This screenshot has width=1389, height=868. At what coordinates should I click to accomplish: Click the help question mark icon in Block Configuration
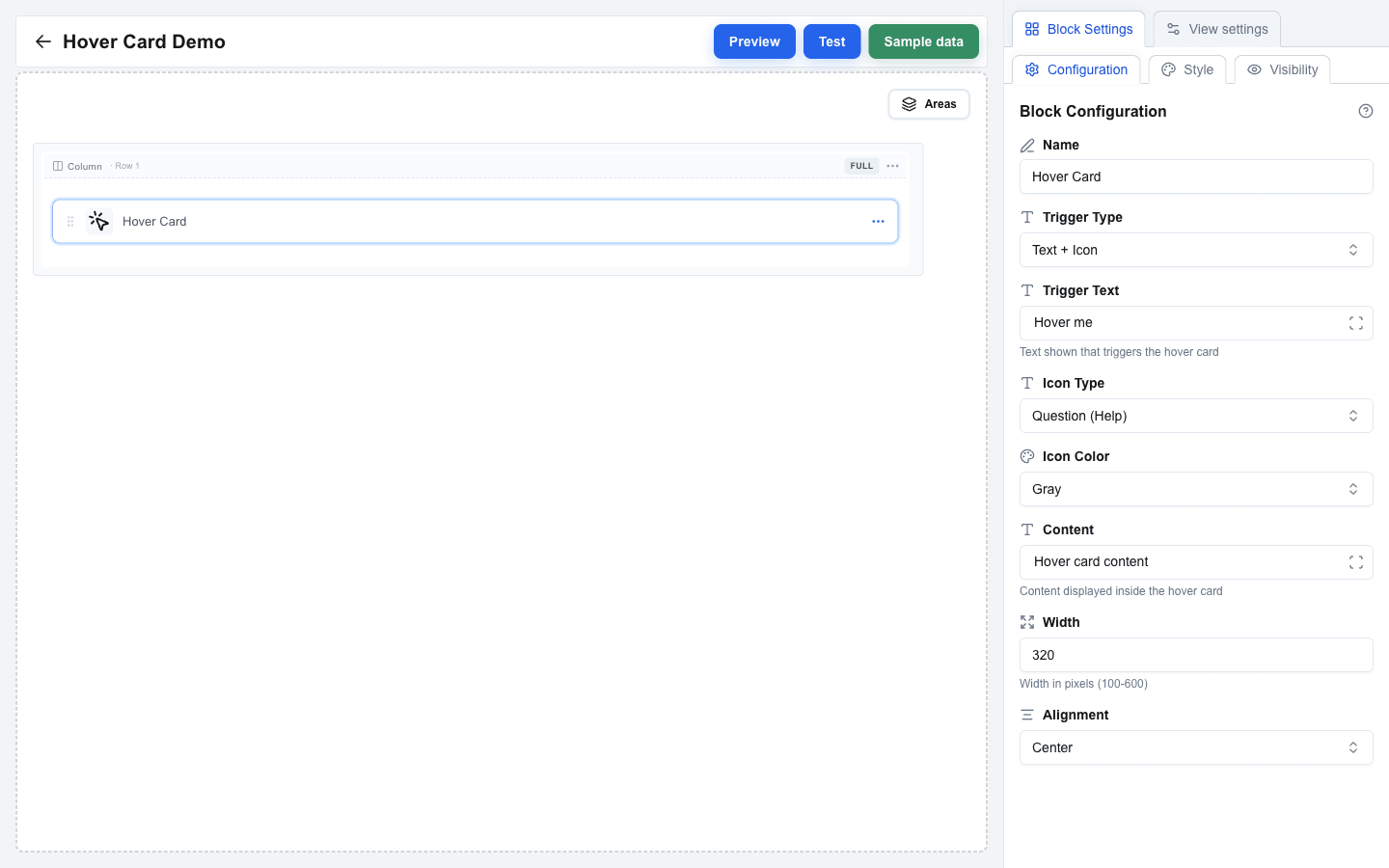coord(1365,111)
